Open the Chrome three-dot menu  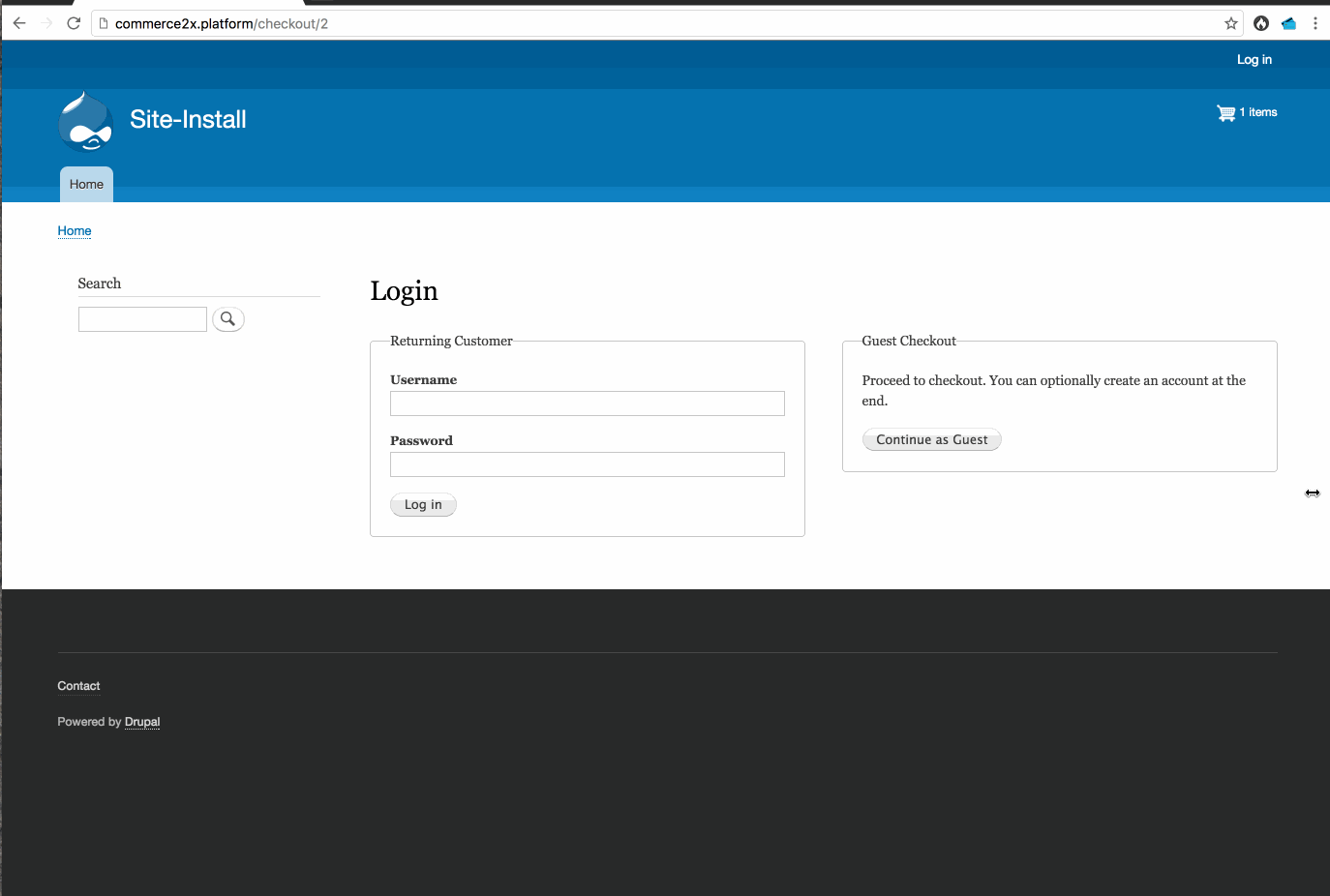[1315, 23]
